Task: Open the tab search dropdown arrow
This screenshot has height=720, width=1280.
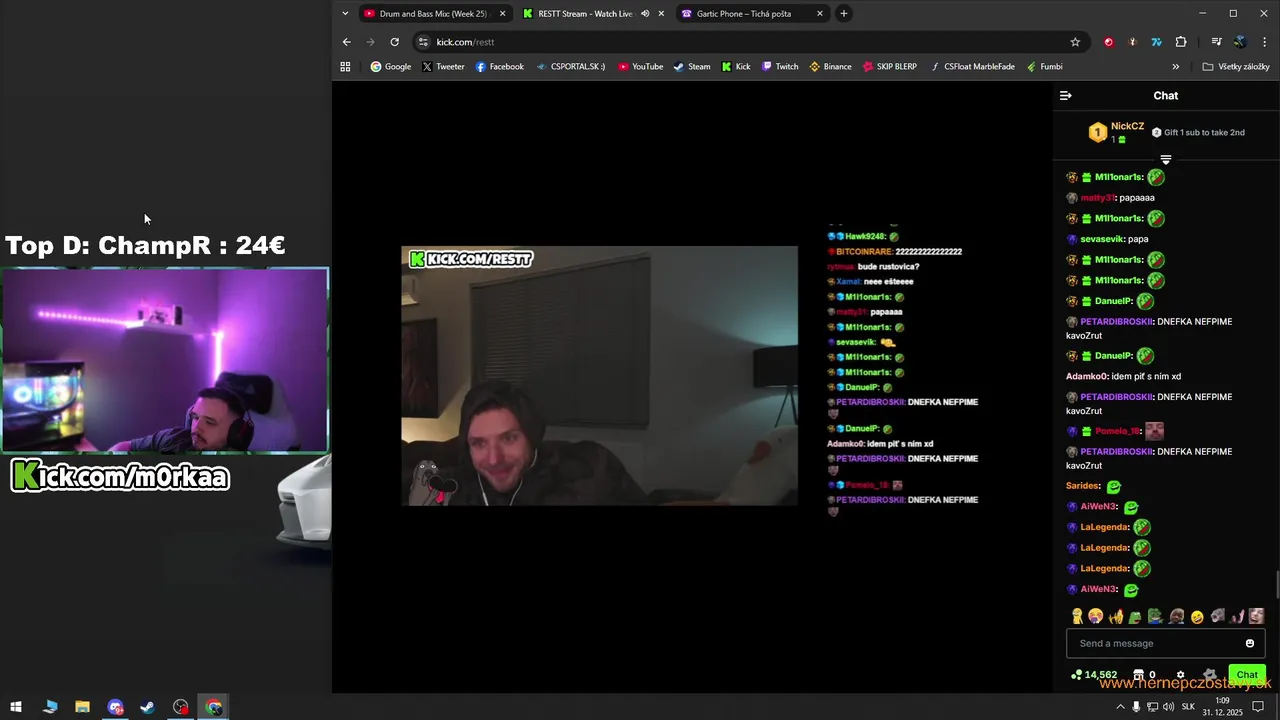Action: click(x=345, y=14)
